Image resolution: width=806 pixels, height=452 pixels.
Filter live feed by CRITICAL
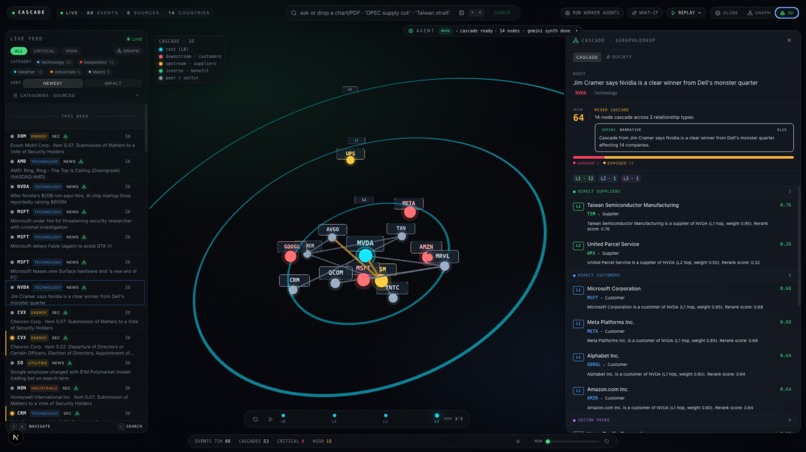pyautogui.click(x=44, y=51)
